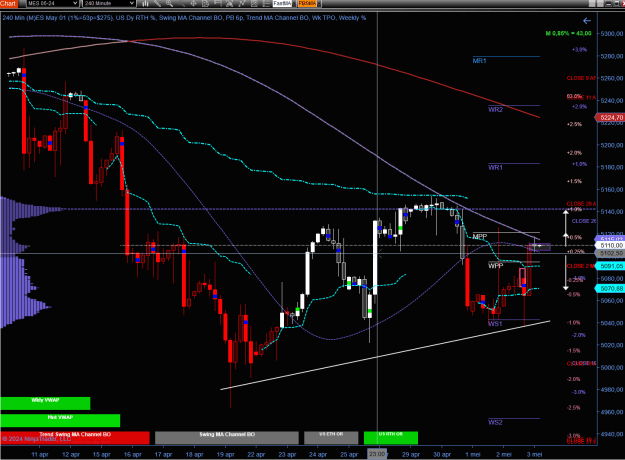Toggle the data box icon

(206, 4)
